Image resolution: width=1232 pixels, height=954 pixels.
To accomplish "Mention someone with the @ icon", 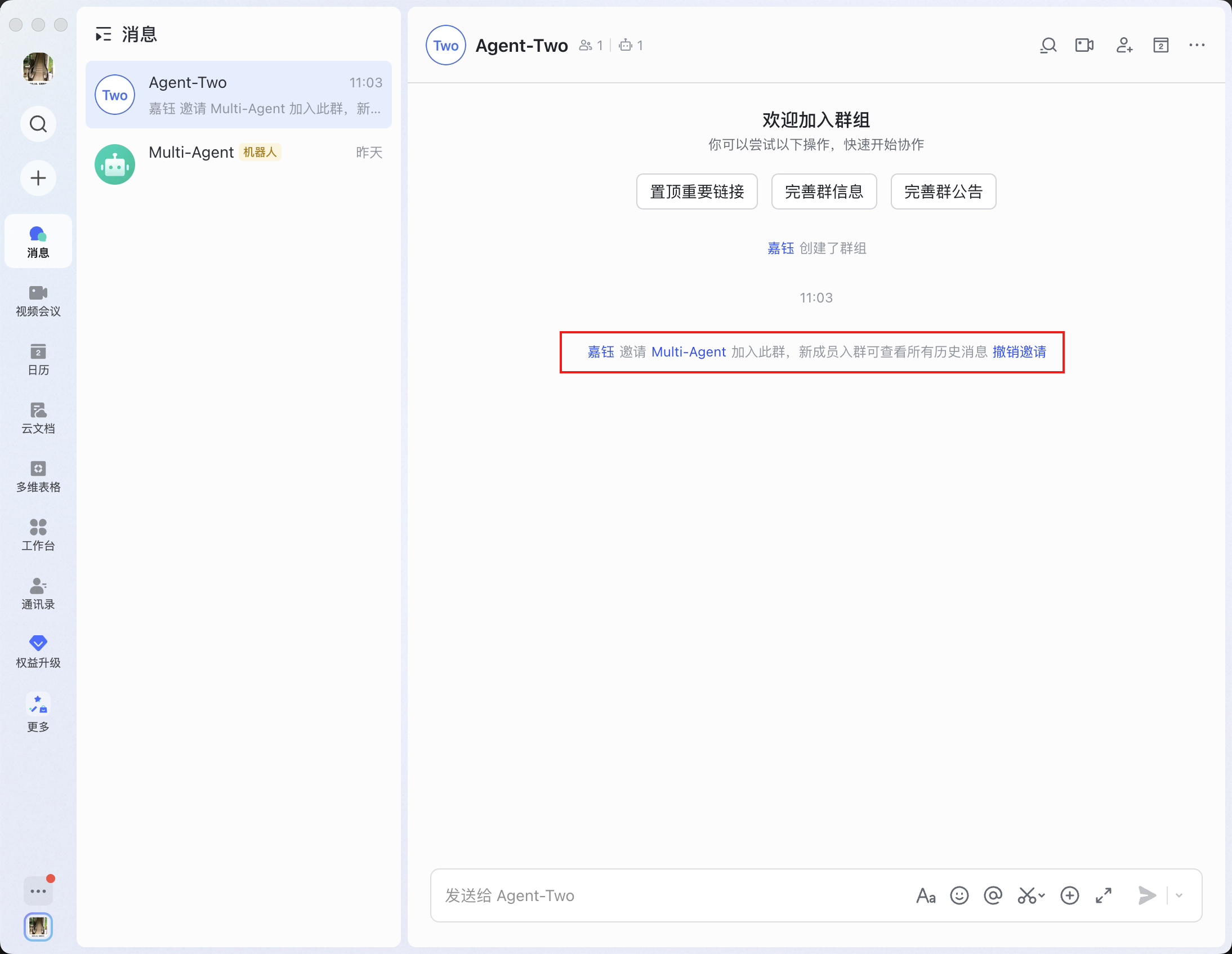I will pos(993,895).
